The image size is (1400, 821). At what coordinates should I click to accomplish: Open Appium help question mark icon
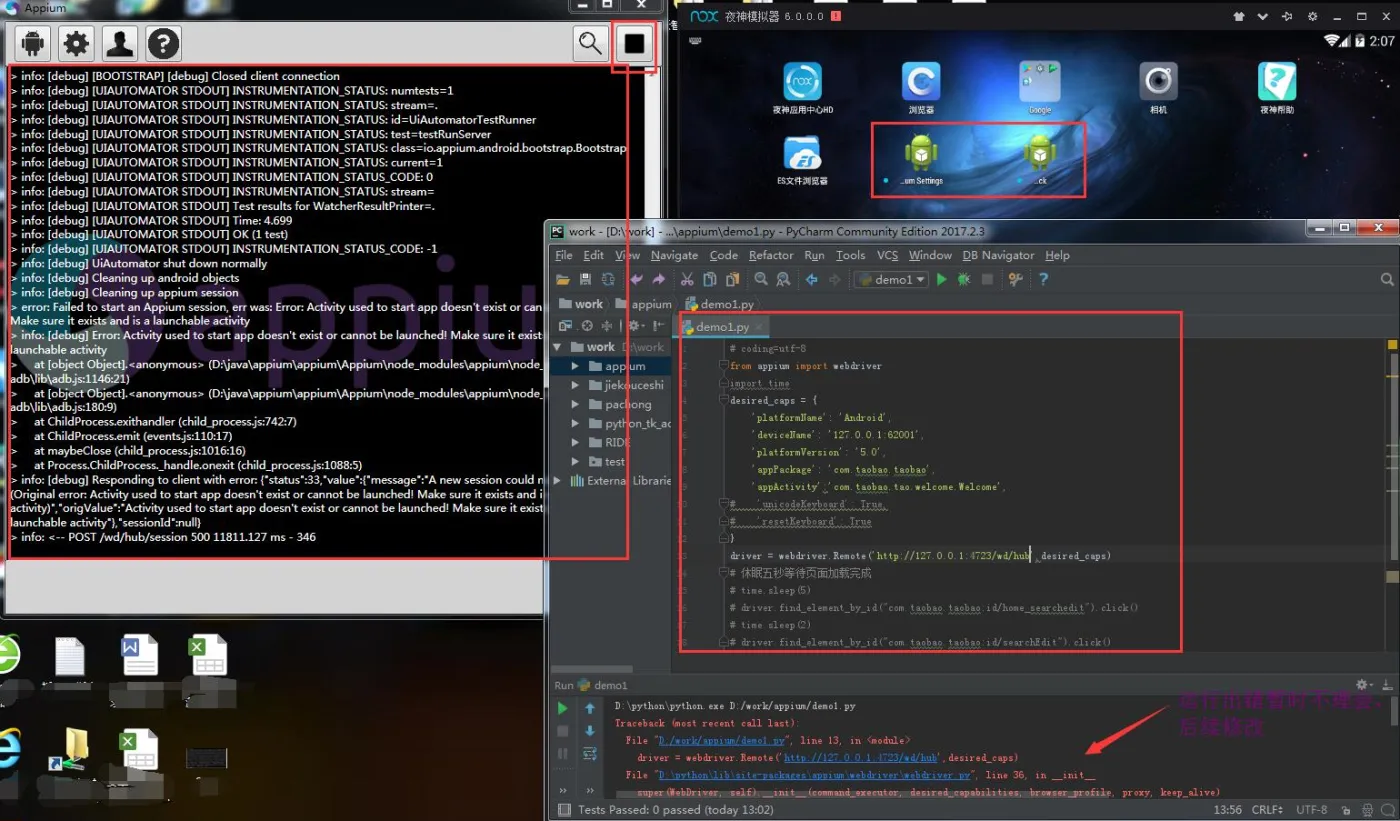pos(164,43)
